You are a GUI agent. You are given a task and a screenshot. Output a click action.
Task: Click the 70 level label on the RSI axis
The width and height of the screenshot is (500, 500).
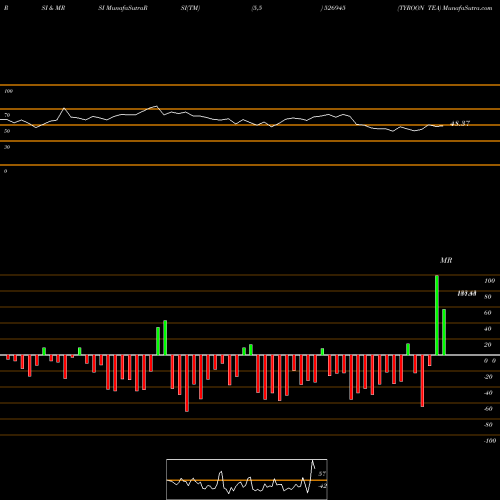pos(7,115)
